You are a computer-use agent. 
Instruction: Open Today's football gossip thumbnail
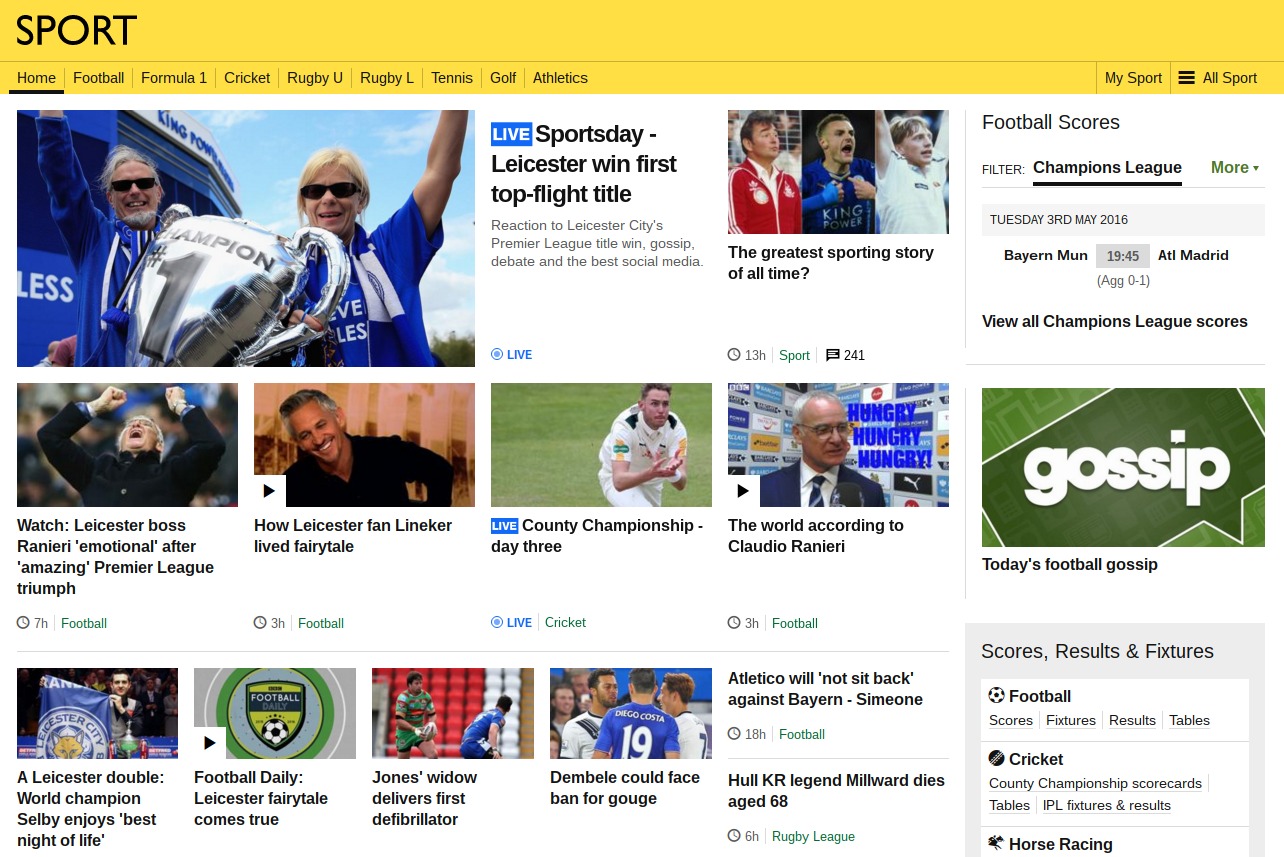click(x=1122, y=466)
